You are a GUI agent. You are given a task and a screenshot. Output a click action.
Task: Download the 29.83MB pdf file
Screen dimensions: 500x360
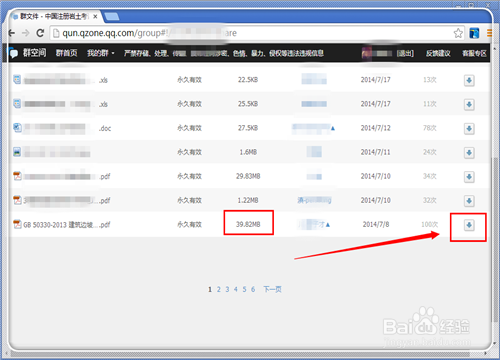pyautogui.click(x=469, y=177)
